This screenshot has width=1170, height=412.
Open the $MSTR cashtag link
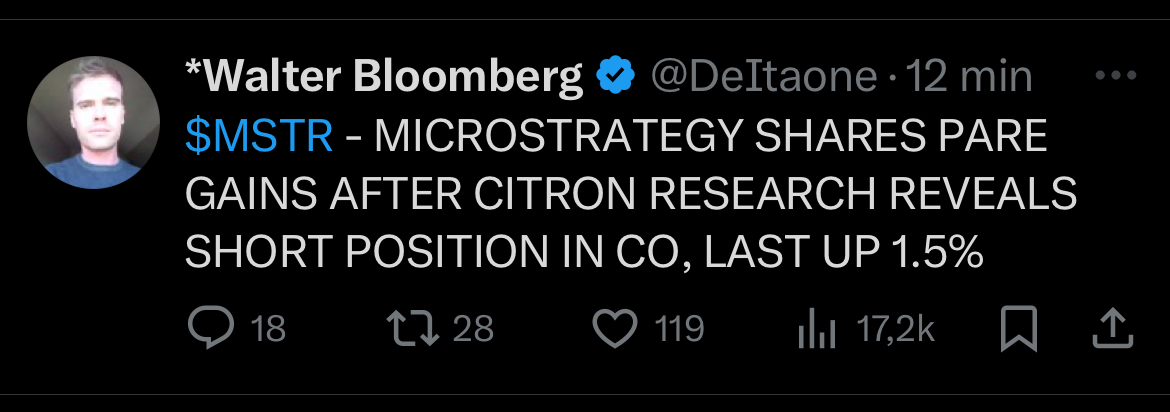[x=259, y=137]
